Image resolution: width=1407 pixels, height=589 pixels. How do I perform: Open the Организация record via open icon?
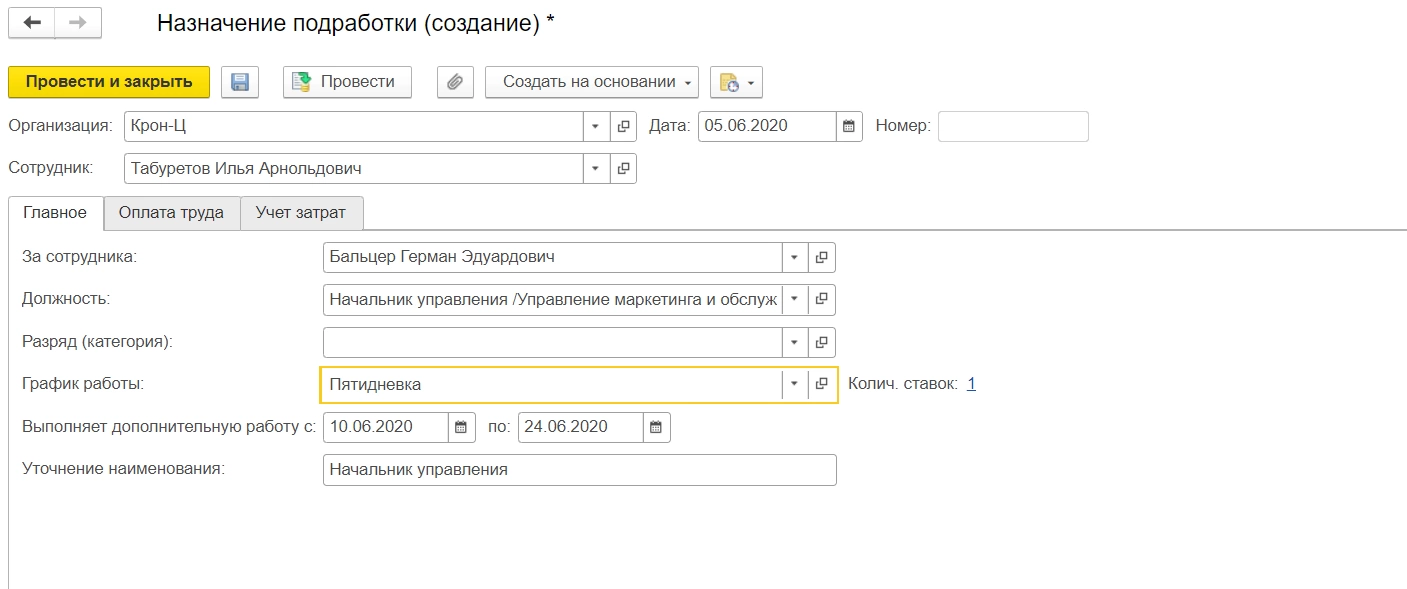coord(623,126)
